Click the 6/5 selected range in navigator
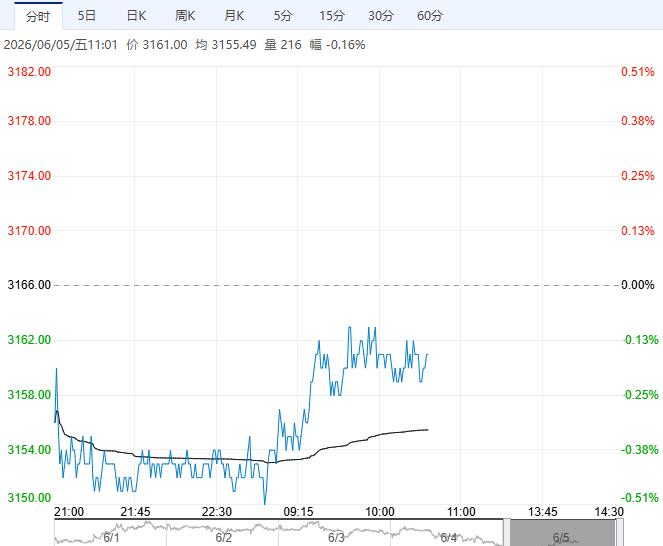 (563, 533)
